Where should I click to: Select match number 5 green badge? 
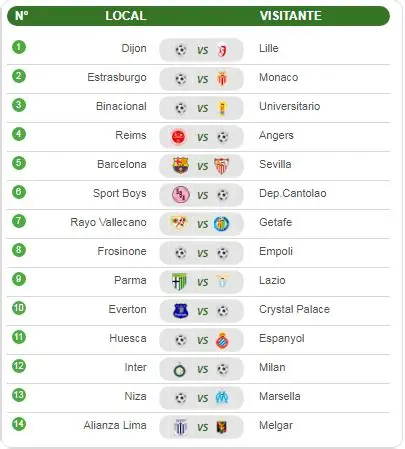pos(19,163)
